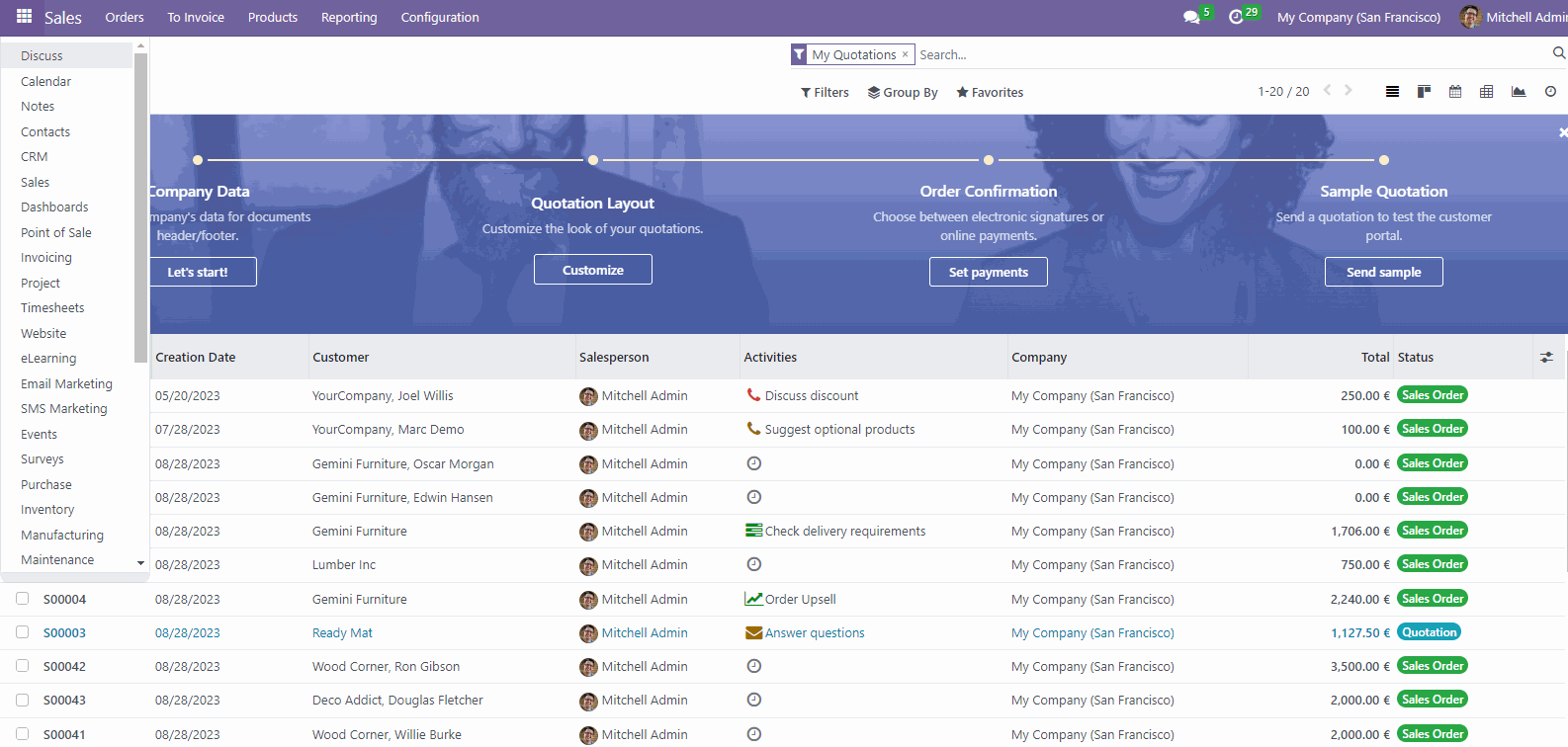Click the search magnifier icon
This screenshot has height=747, width=1568.
click(x=1559, y=53)
